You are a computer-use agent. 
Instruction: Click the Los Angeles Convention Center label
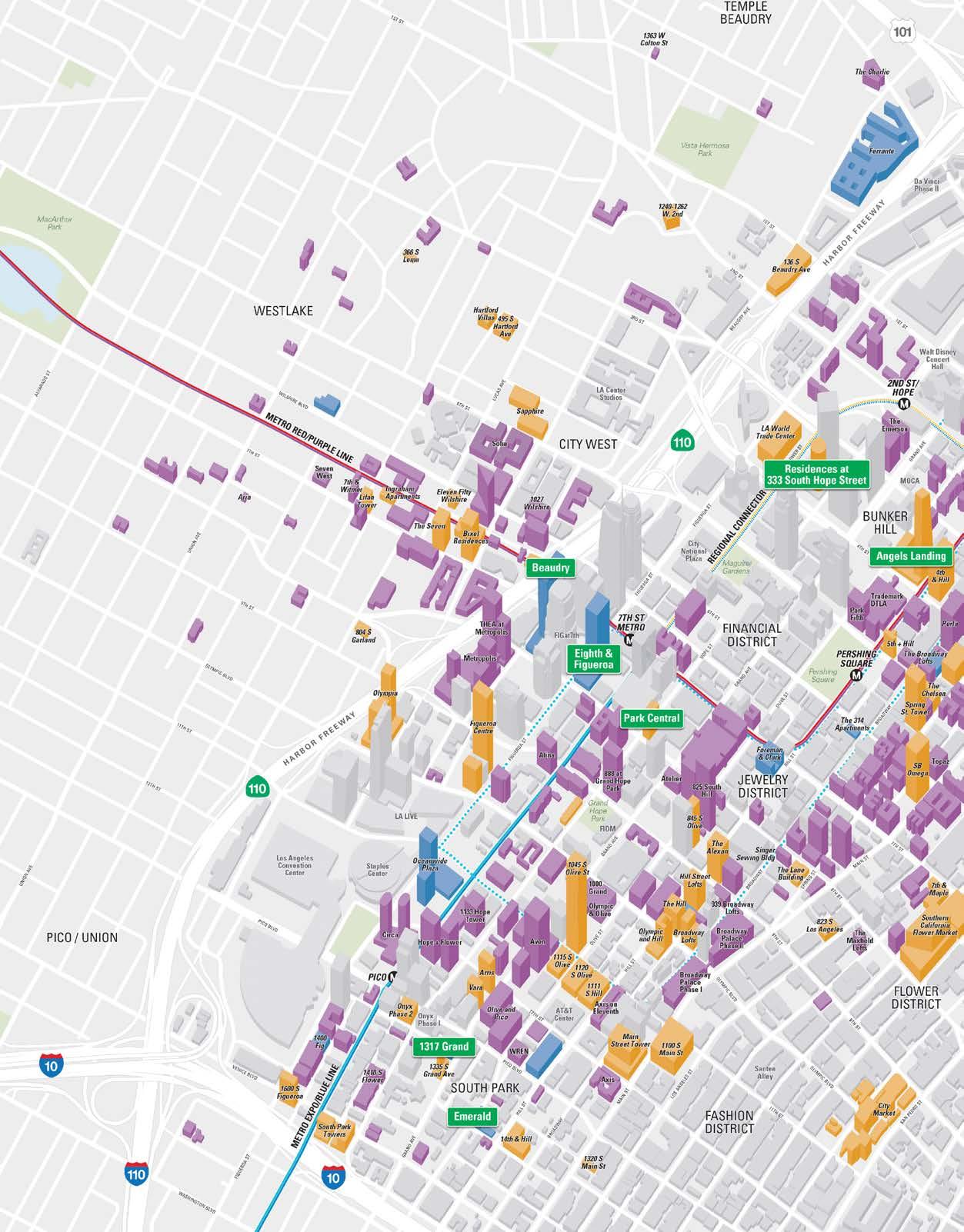click(x=295, y=865)
